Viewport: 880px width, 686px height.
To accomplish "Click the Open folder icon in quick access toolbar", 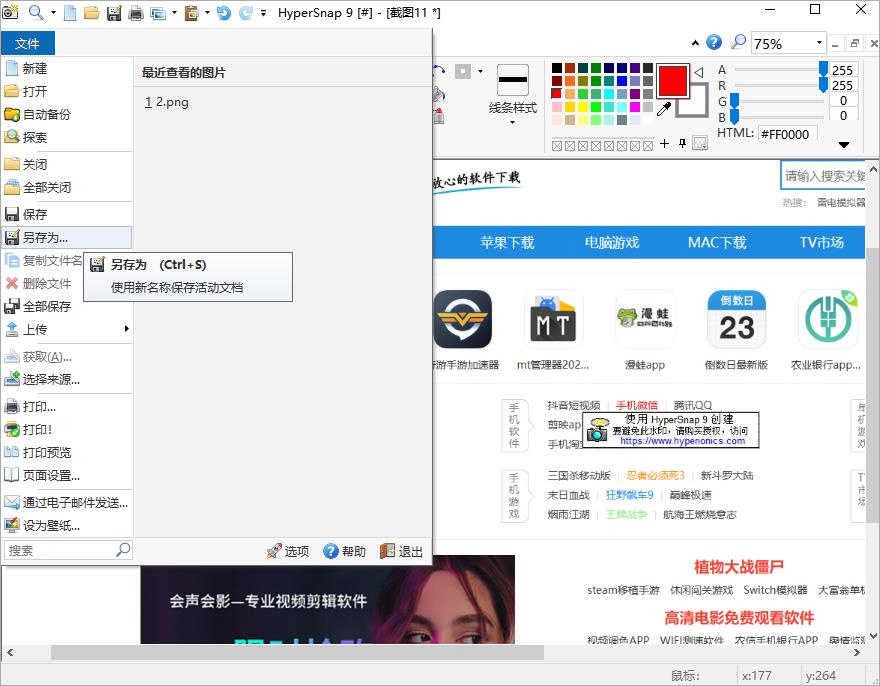I will 91,13.
